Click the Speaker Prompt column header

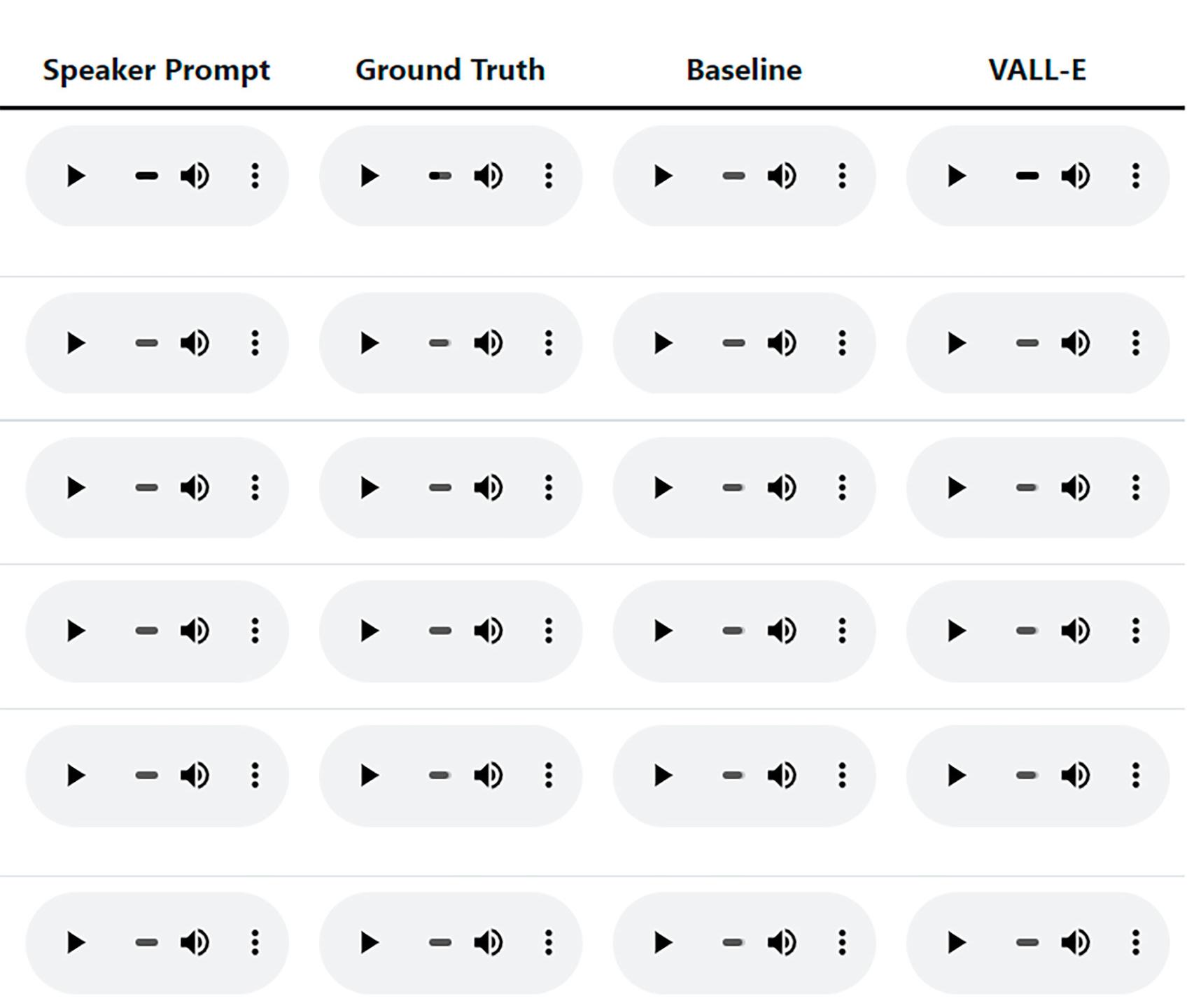pyautogui.click(x=156, y=70)
